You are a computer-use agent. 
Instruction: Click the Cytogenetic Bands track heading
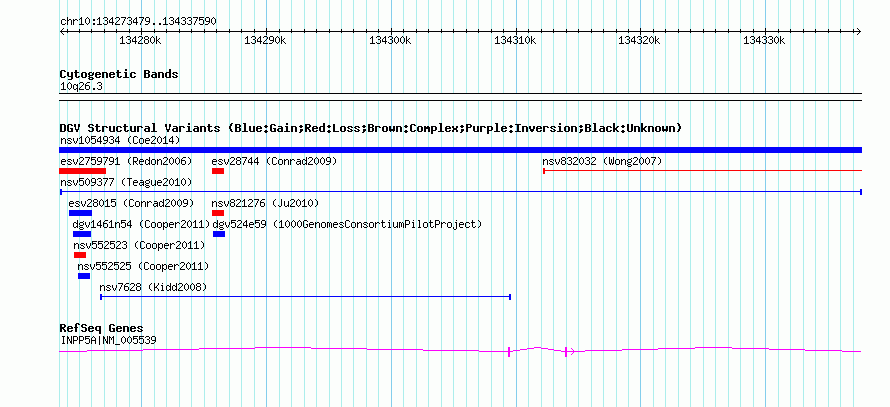point(119,74)
